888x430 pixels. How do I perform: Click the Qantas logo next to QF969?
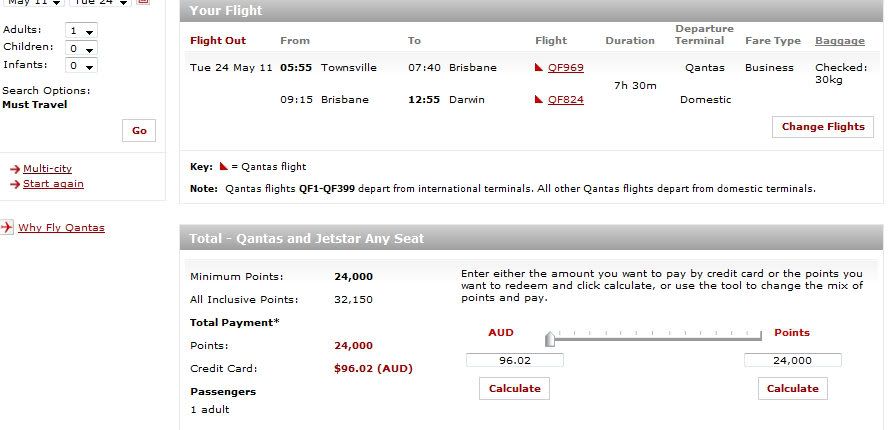pos(539,69)
